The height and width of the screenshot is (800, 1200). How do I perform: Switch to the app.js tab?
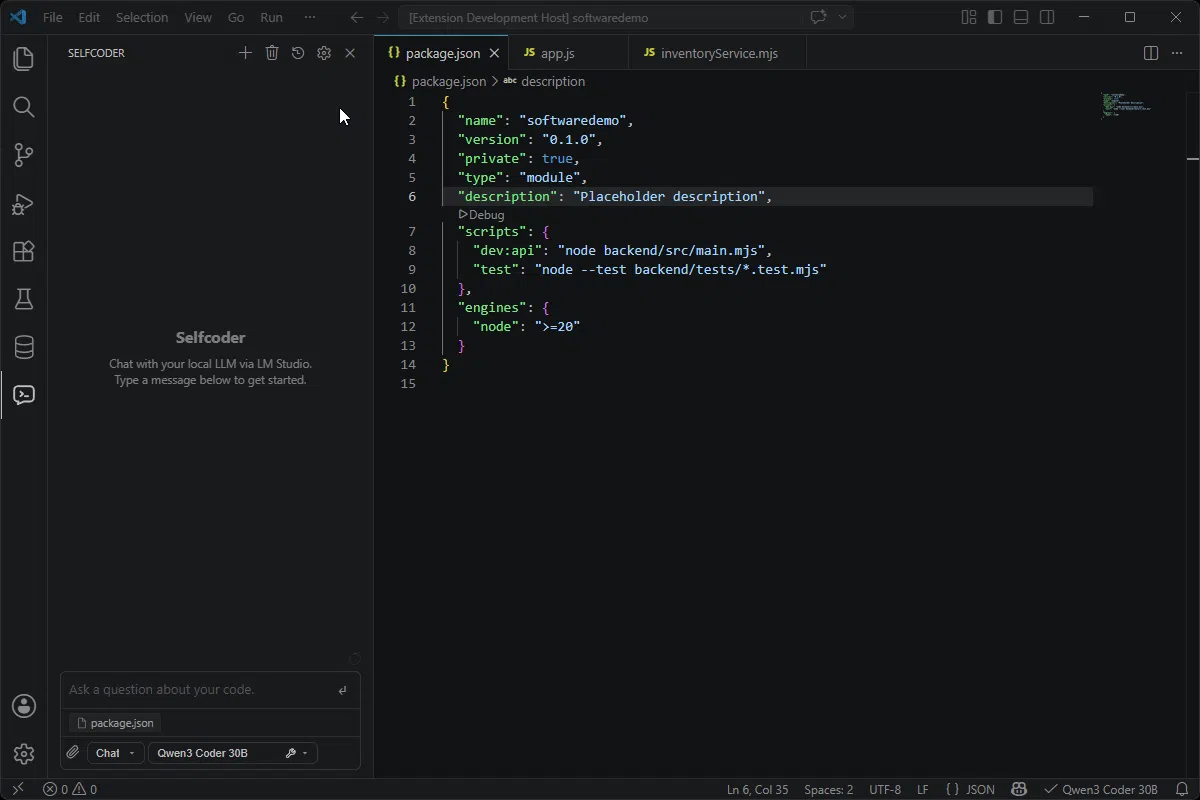pyautogui.click(x=568, y=53)
